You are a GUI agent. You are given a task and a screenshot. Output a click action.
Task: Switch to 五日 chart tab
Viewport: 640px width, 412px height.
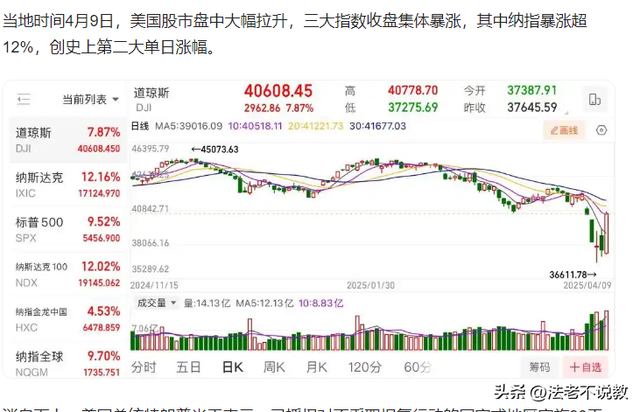(188, 367)
